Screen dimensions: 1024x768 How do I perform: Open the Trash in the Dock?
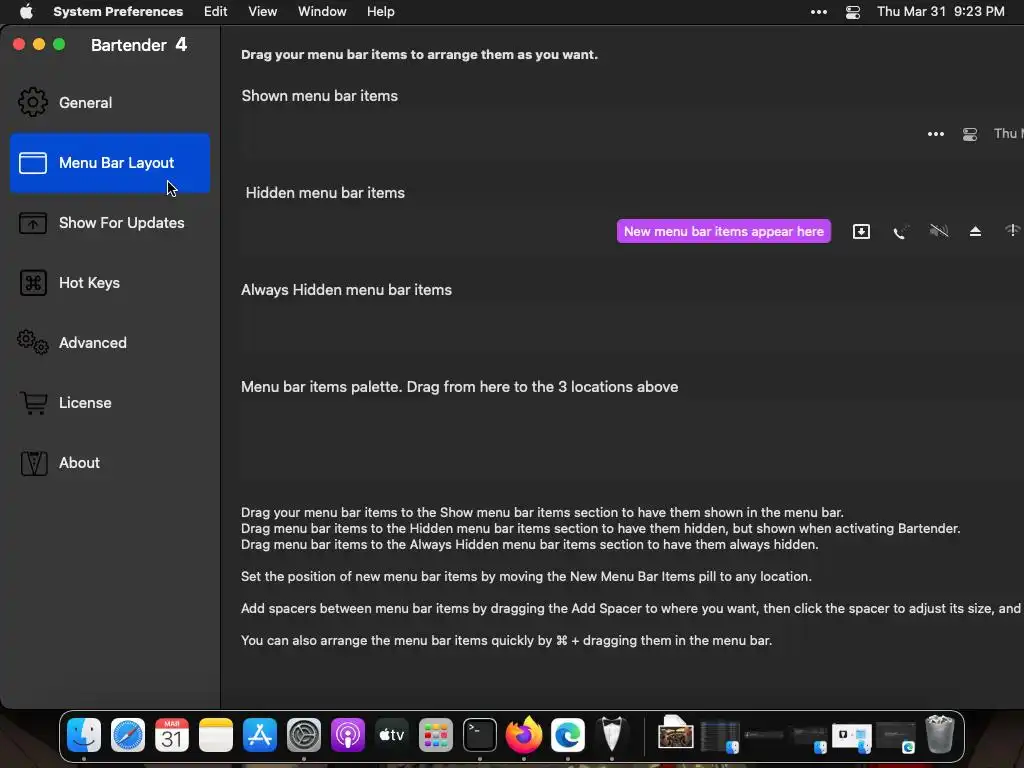(940, 735)
